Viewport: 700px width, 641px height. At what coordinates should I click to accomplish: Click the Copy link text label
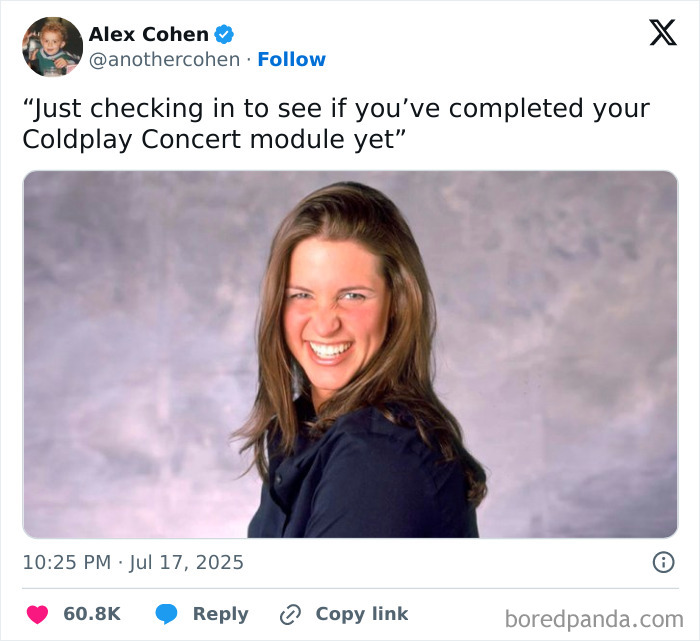pyautogui.click(x=362, y=614)
